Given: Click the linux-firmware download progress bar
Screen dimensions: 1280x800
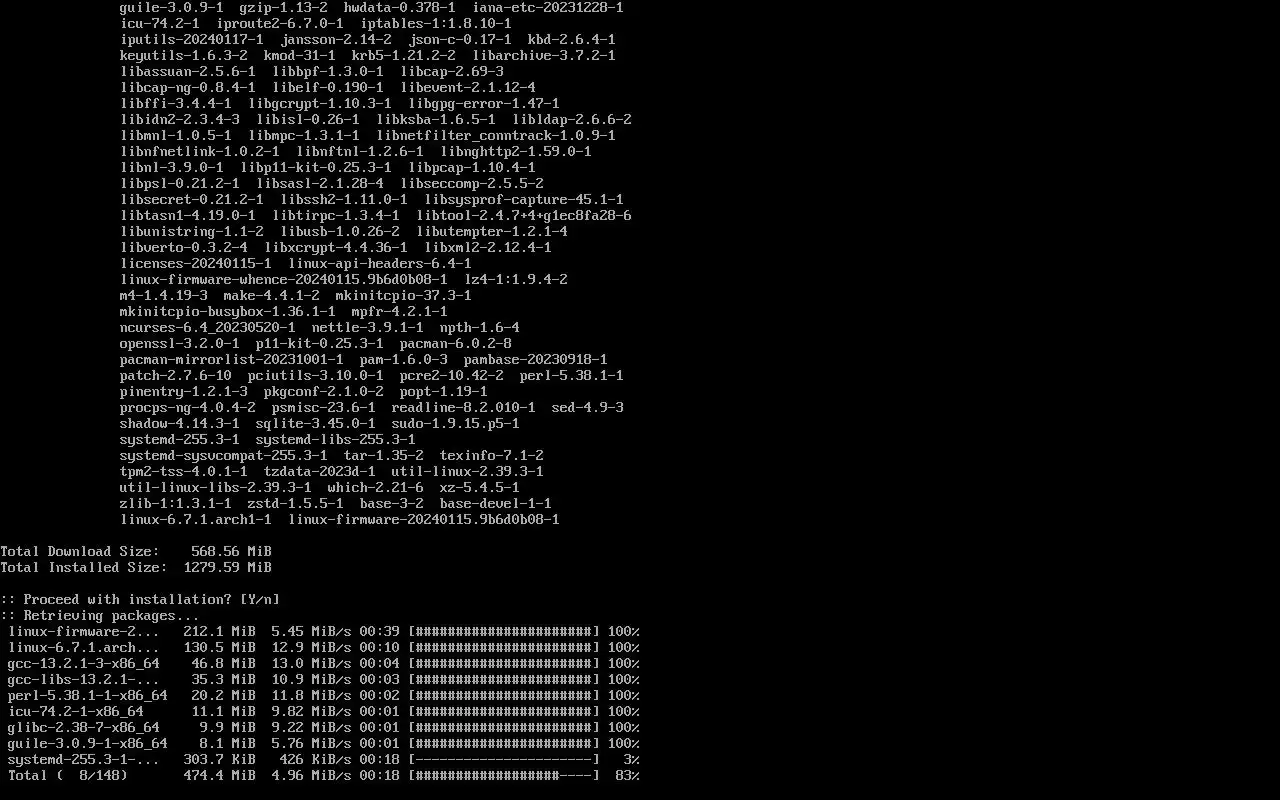Looking at the screenshot, I should [x=504, y=632].
